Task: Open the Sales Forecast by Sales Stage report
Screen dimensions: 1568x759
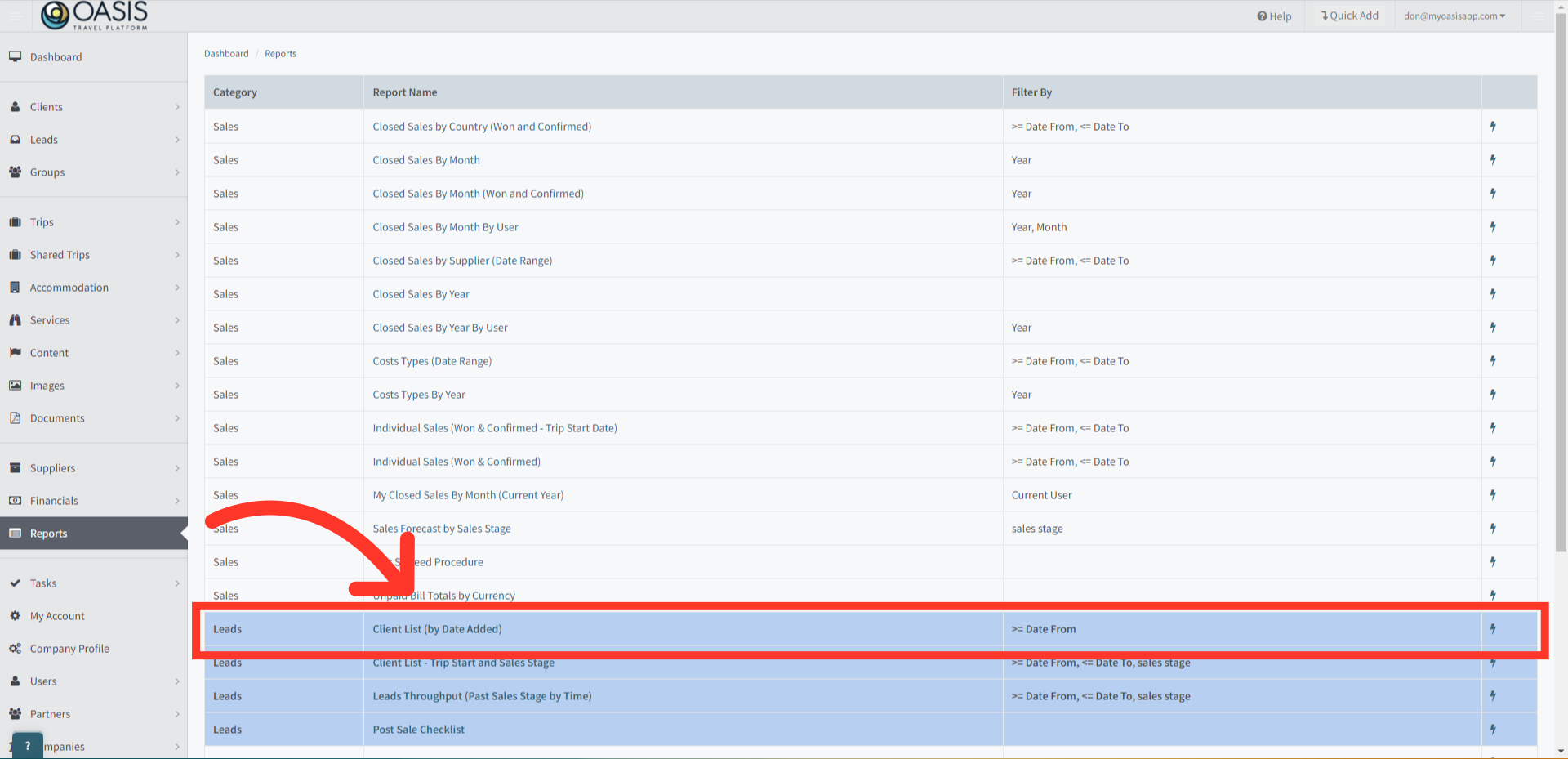Action: point(441,528)
